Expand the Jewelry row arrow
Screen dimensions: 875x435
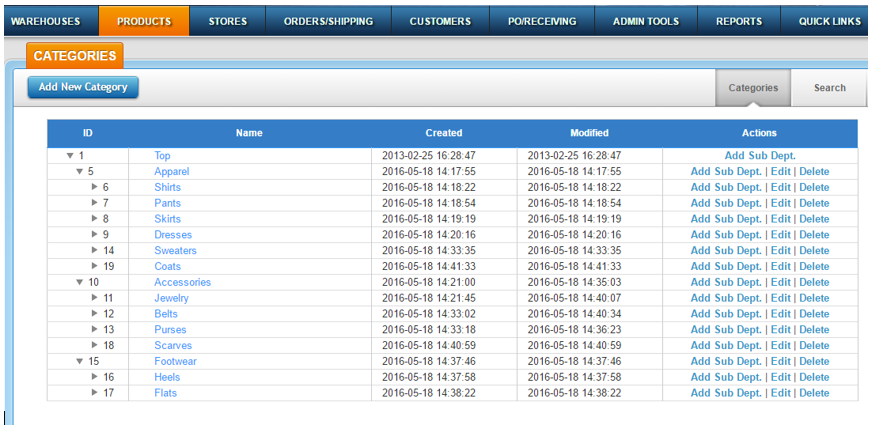coord(95,299)
